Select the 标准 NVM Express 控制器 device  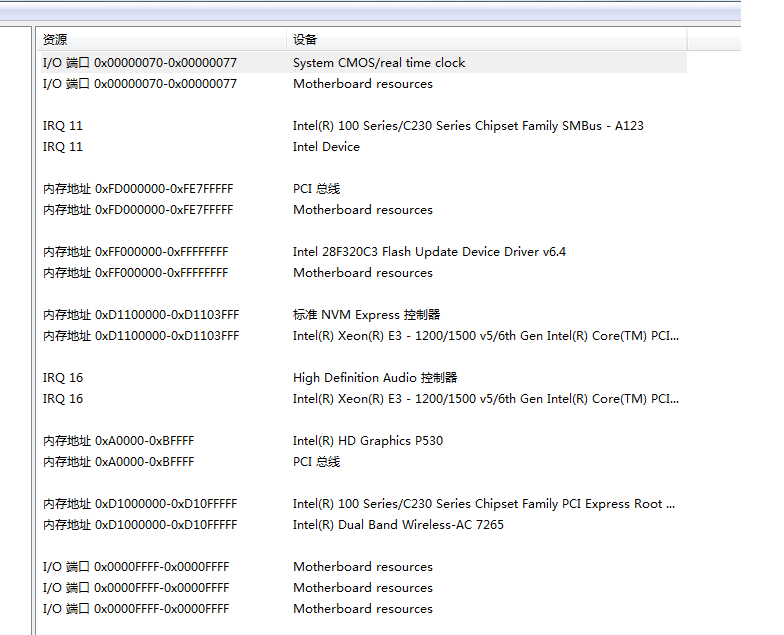(366, 315)
